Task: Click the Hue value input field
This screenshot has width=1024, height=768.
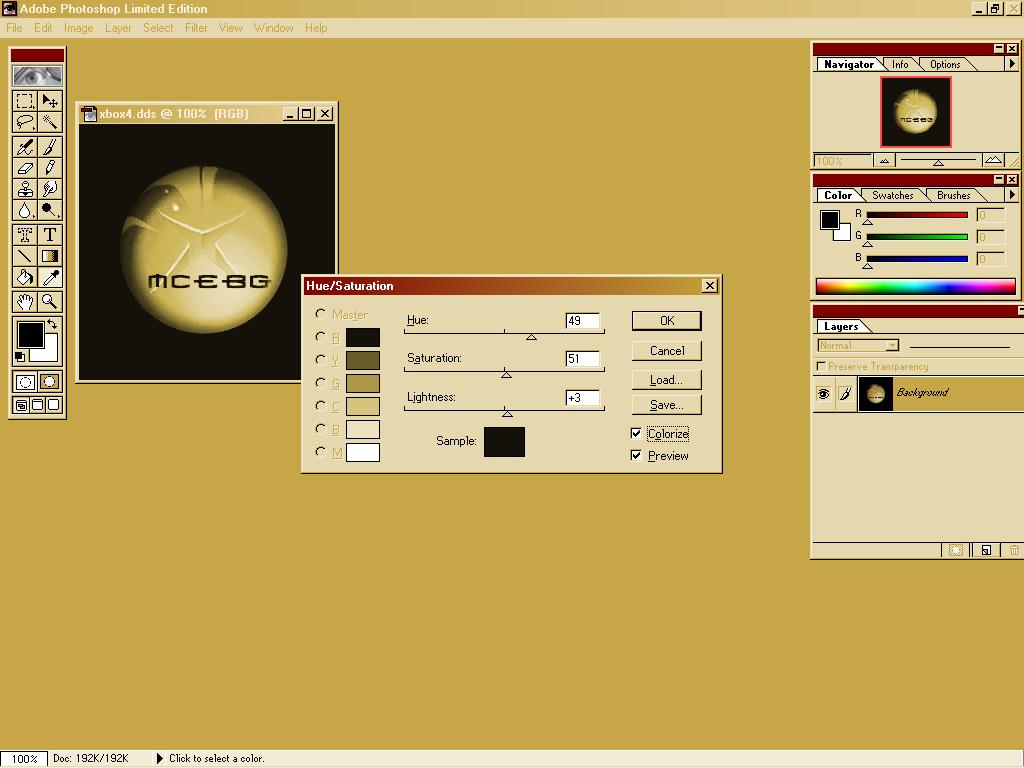Action: (582, 320)
